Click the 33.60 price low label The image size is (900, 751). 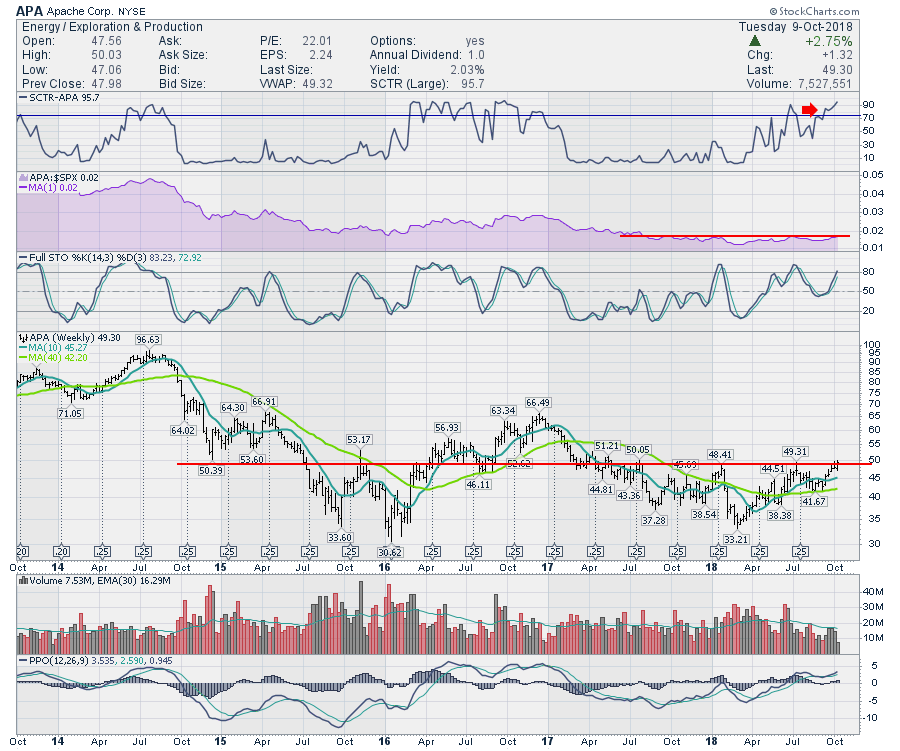click(x=340, y=537)
